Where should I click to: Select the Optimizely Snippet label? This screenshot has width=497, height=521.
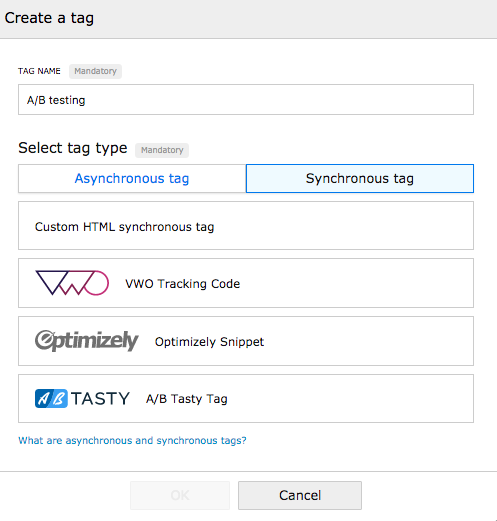coord(209,342)
